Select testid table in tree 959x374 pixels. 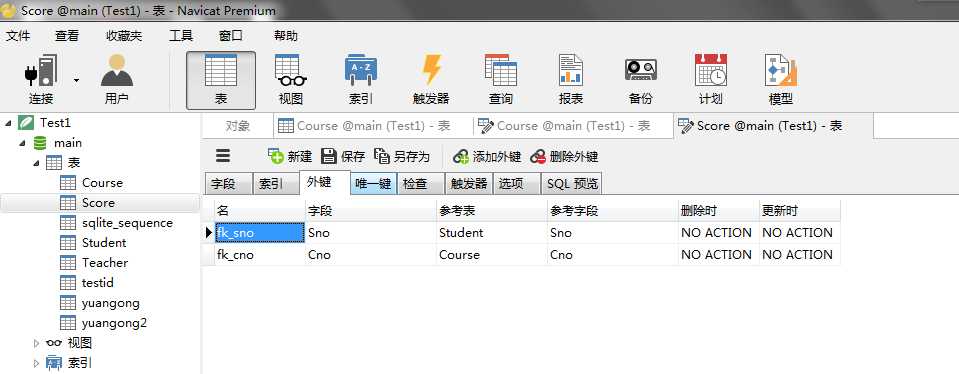point(97,283)
